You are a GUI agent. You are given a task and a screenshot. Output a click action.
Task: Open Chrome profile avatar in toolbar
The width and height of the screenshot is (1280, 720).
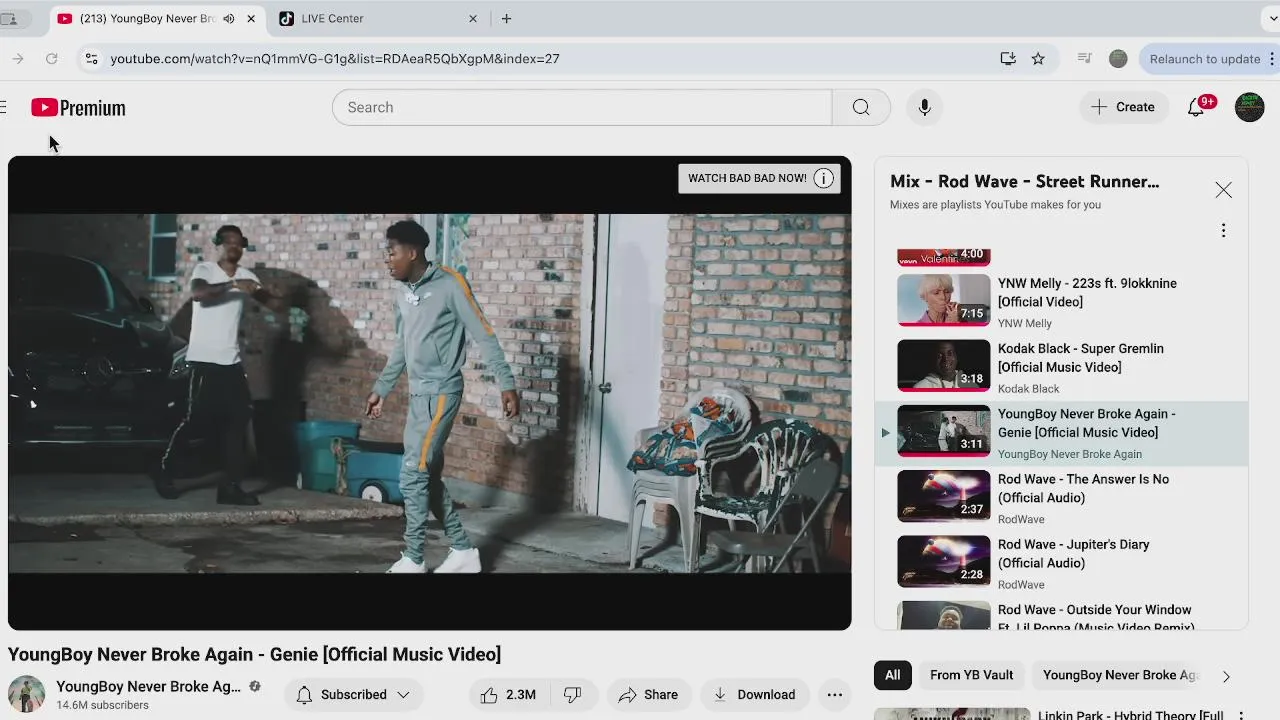pos(1118,59)
